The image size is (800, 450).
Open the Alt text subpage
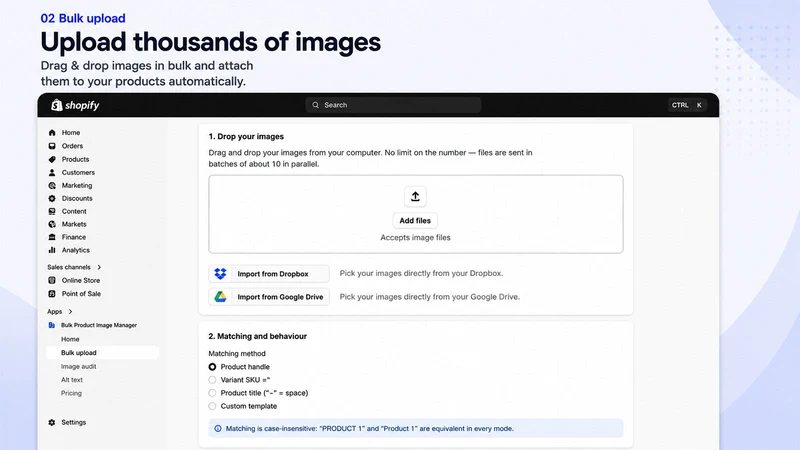(x=71, y=380)
